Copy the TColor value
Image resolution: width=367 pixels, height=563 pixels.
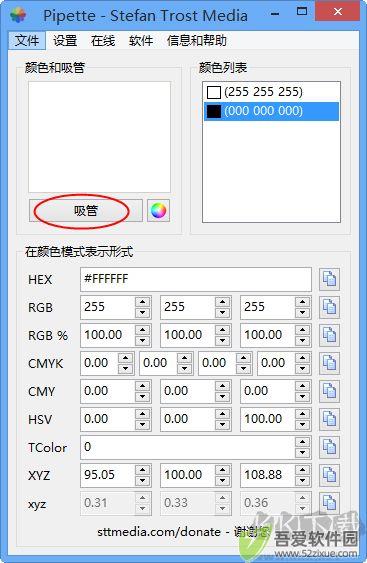pos(329,447)
